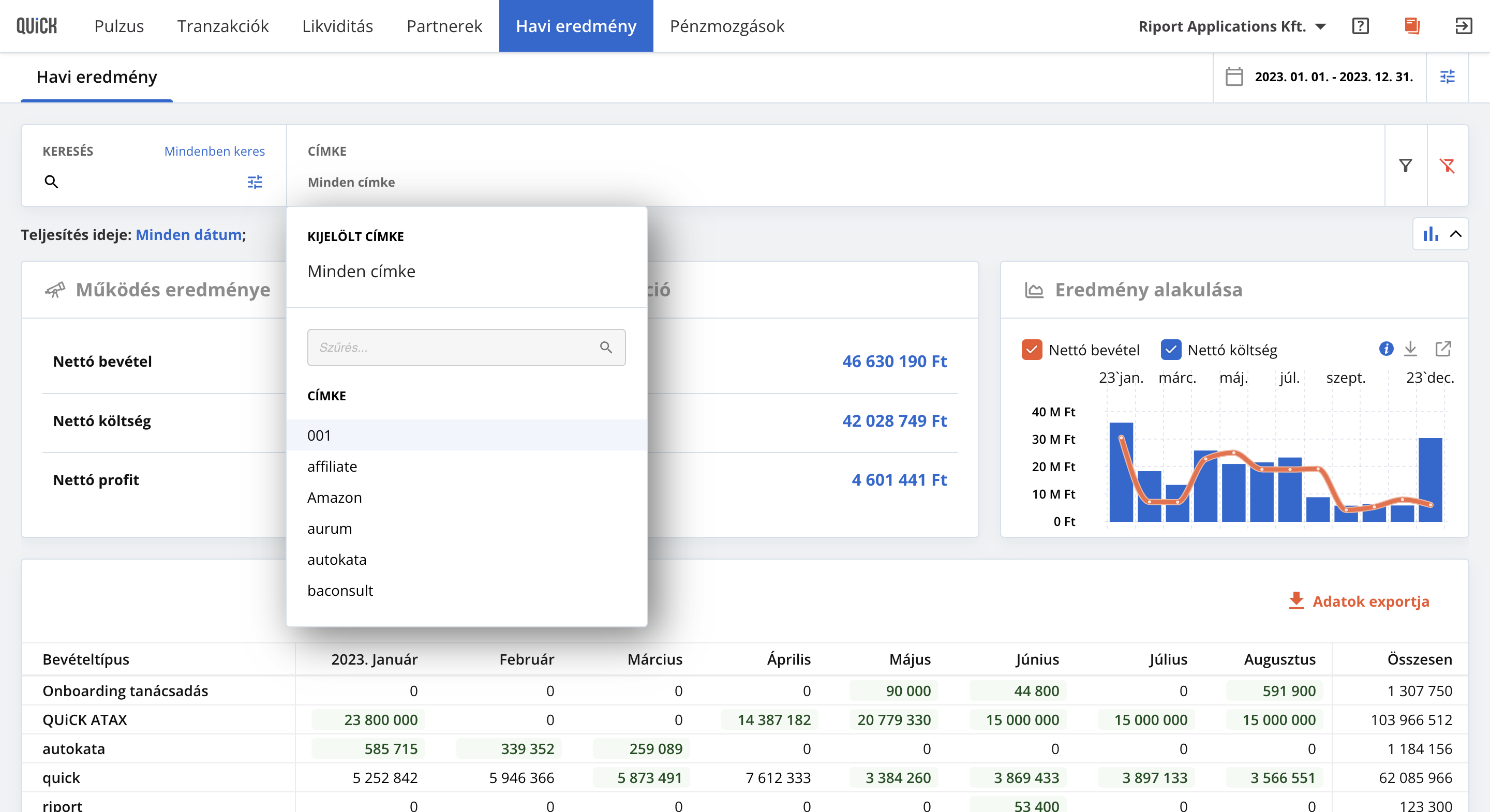This screenshot has width=1490, height=812.
Task: Open chart in external window icon
Action: tap(1443, 349)
